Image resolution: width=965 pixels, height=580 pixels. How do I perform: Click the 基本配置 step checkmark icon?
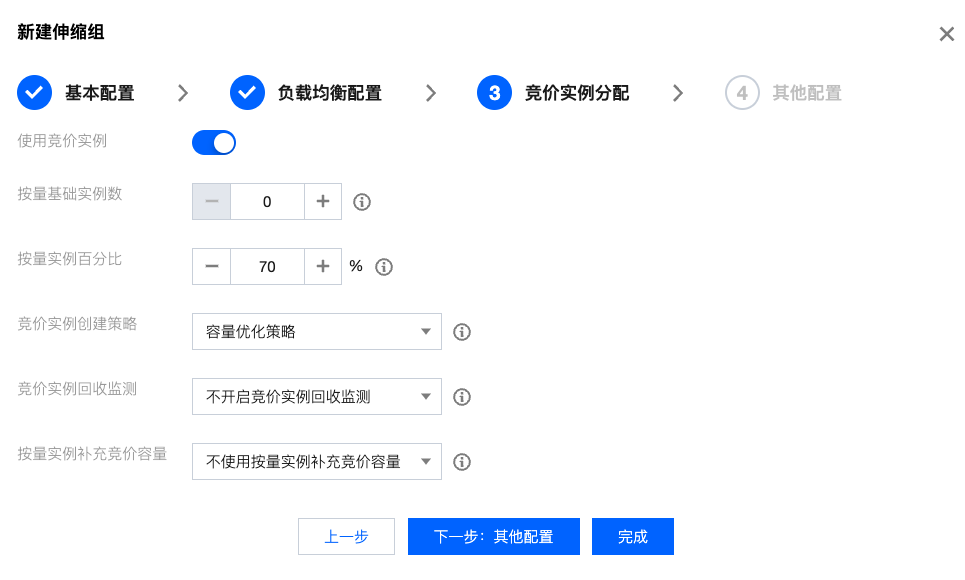click(x=35, y=93)
